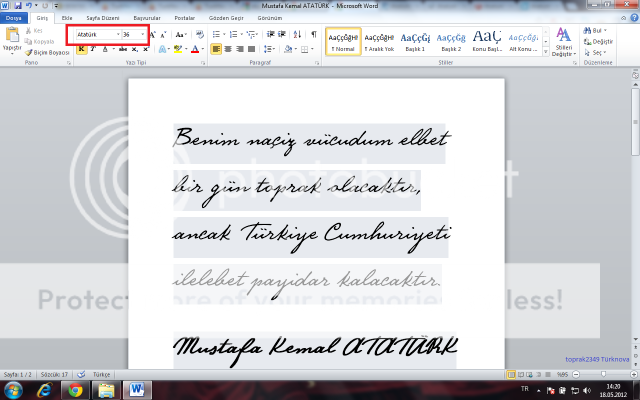The height and width of the screenshot is (400, 640).
Task: Open the Aa change case dropdown
Action: (x=181, y=35)
